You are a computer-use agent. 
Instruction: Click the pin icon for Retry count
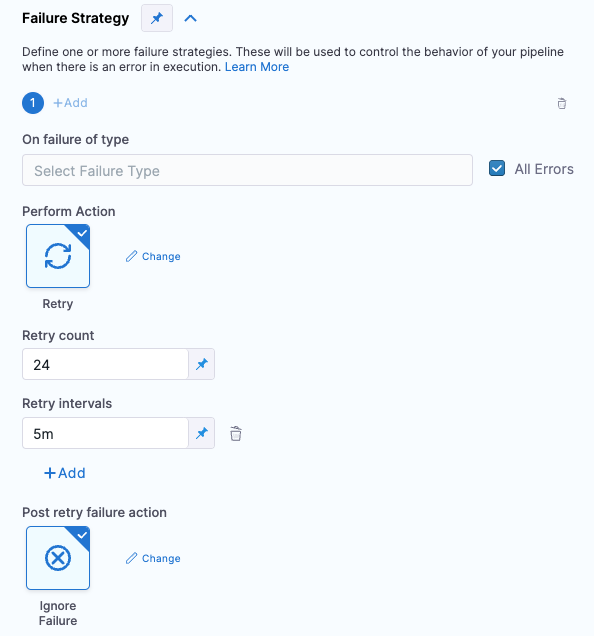pyautogui.click(x=202, y=364)
